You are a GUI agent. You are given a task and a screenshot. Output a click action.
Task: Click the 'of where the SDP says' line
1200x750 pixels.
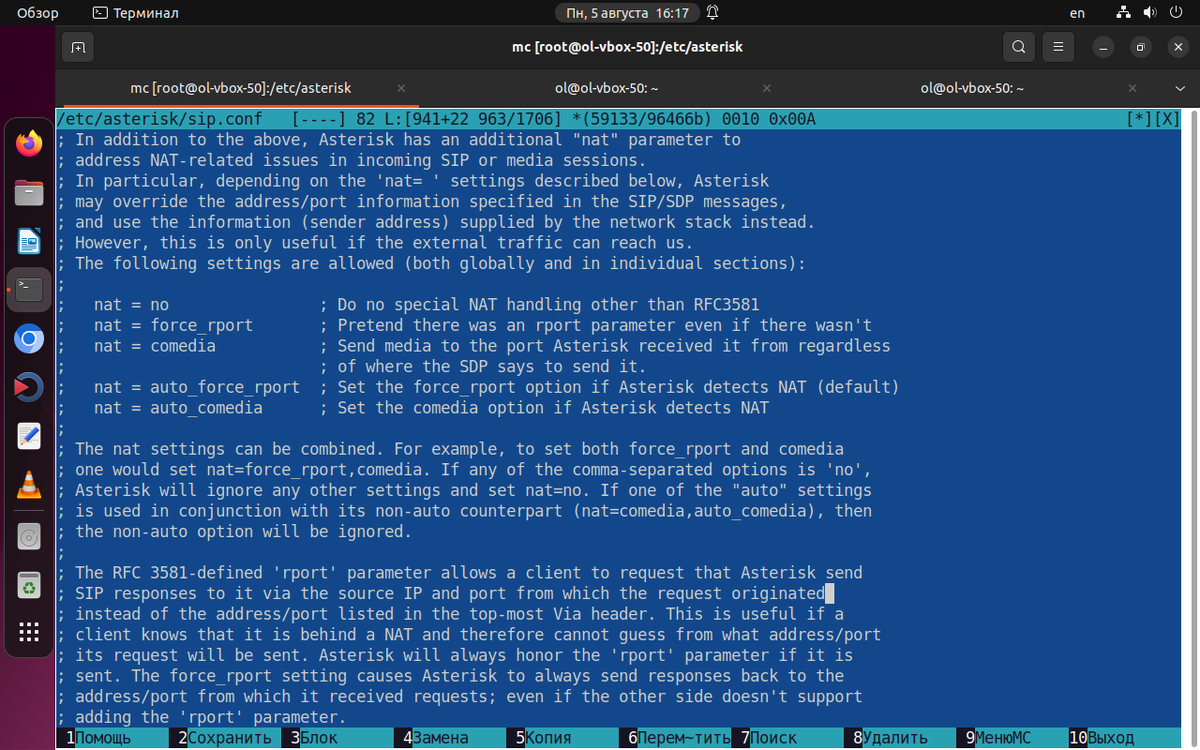pos(483,366)
